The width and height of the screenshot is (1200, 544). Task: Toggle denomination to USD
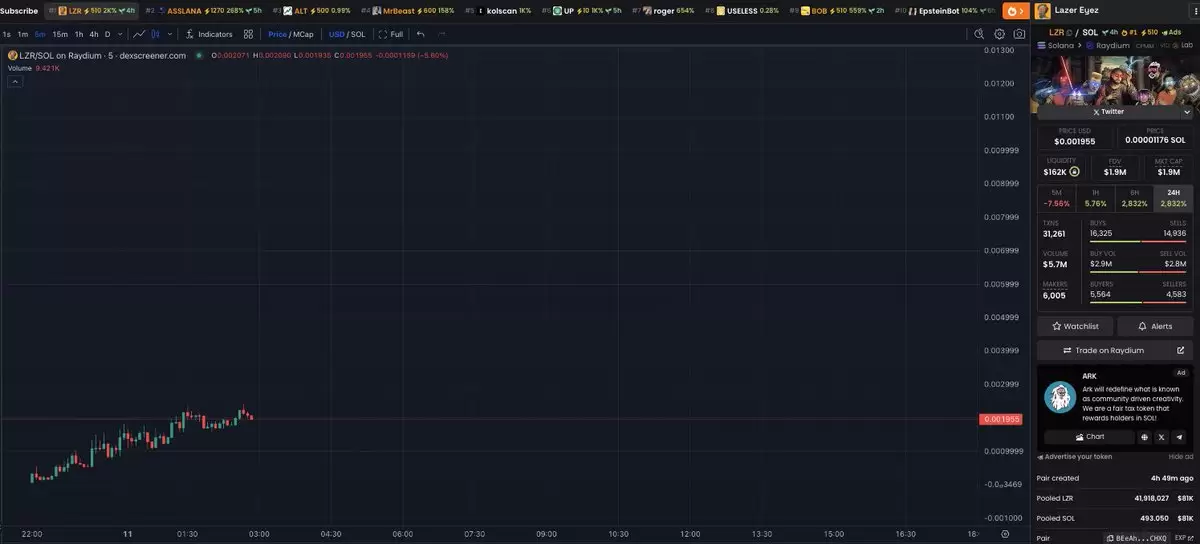tap(337, 34)
